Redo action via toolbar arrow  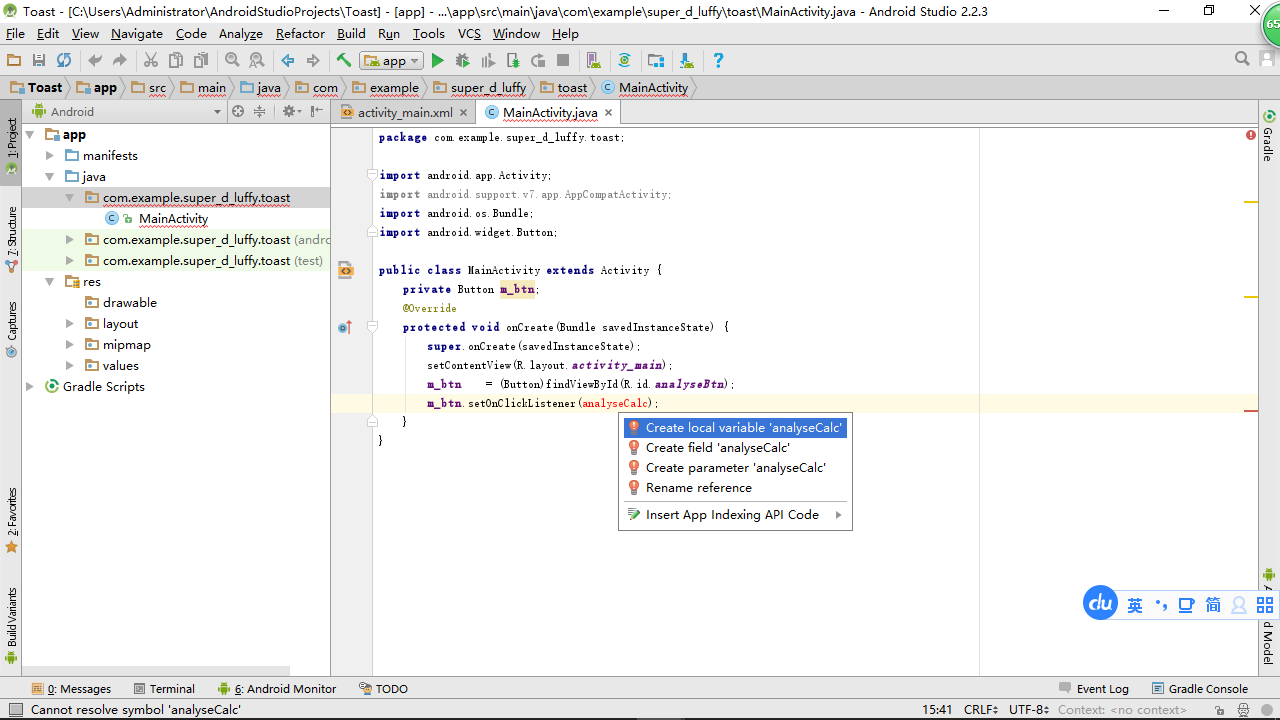pyautogui.click(x=120, y=60)
